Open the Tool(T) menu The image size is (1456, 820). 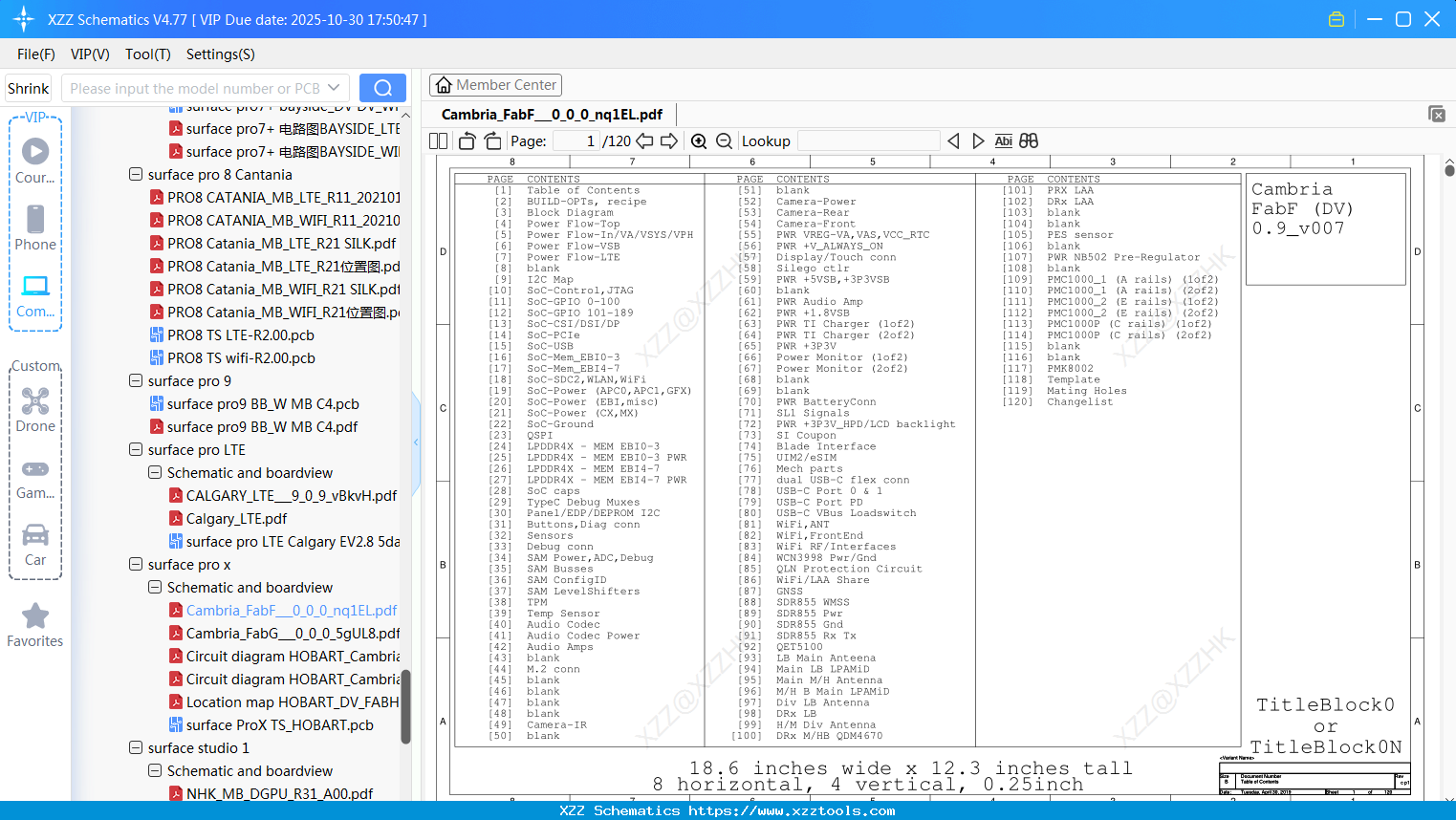coord(148,54)
